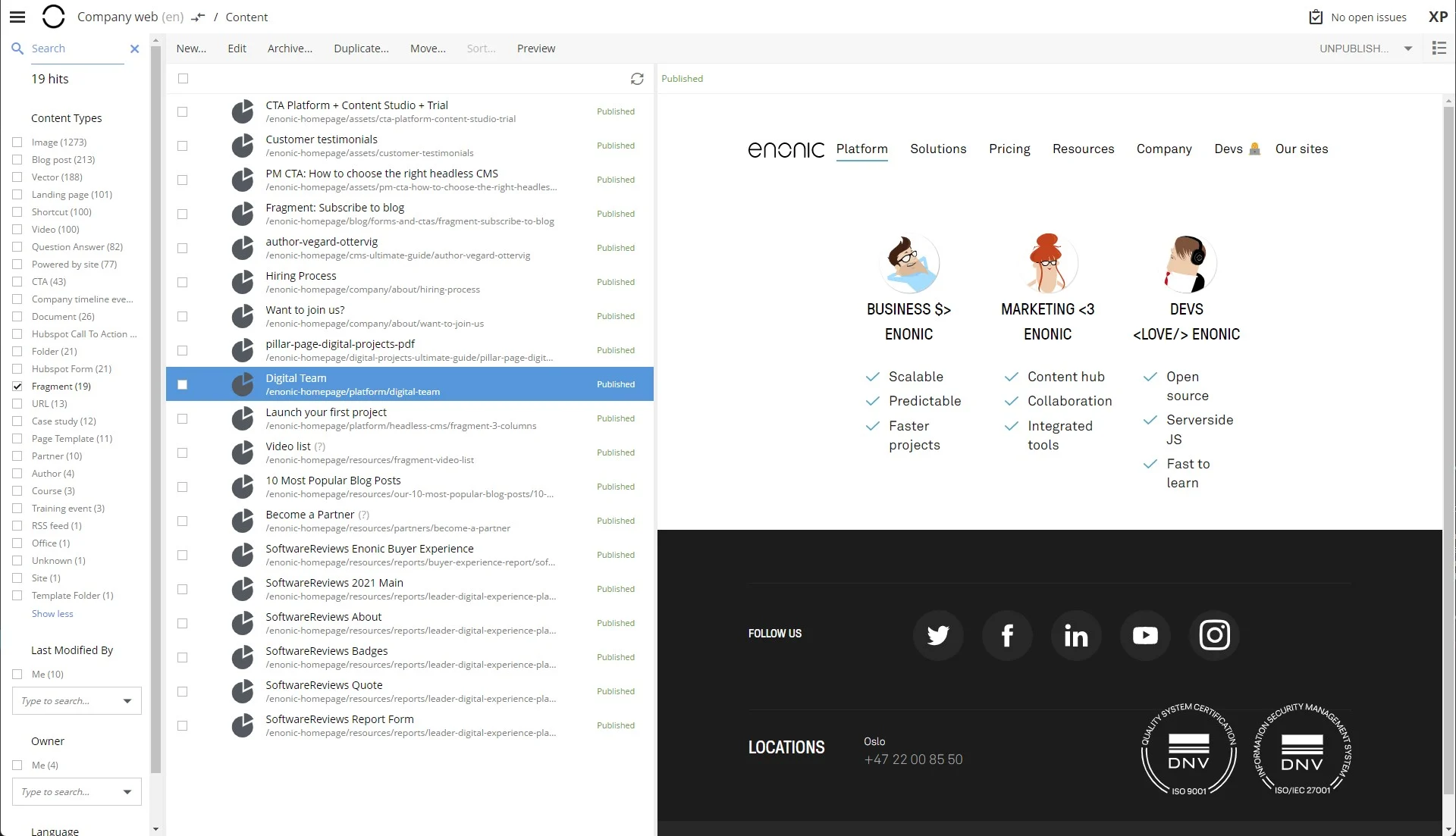Click the Edit menu item in toolbar
This screenshot has width=1456, height=836.
[236, 48]
